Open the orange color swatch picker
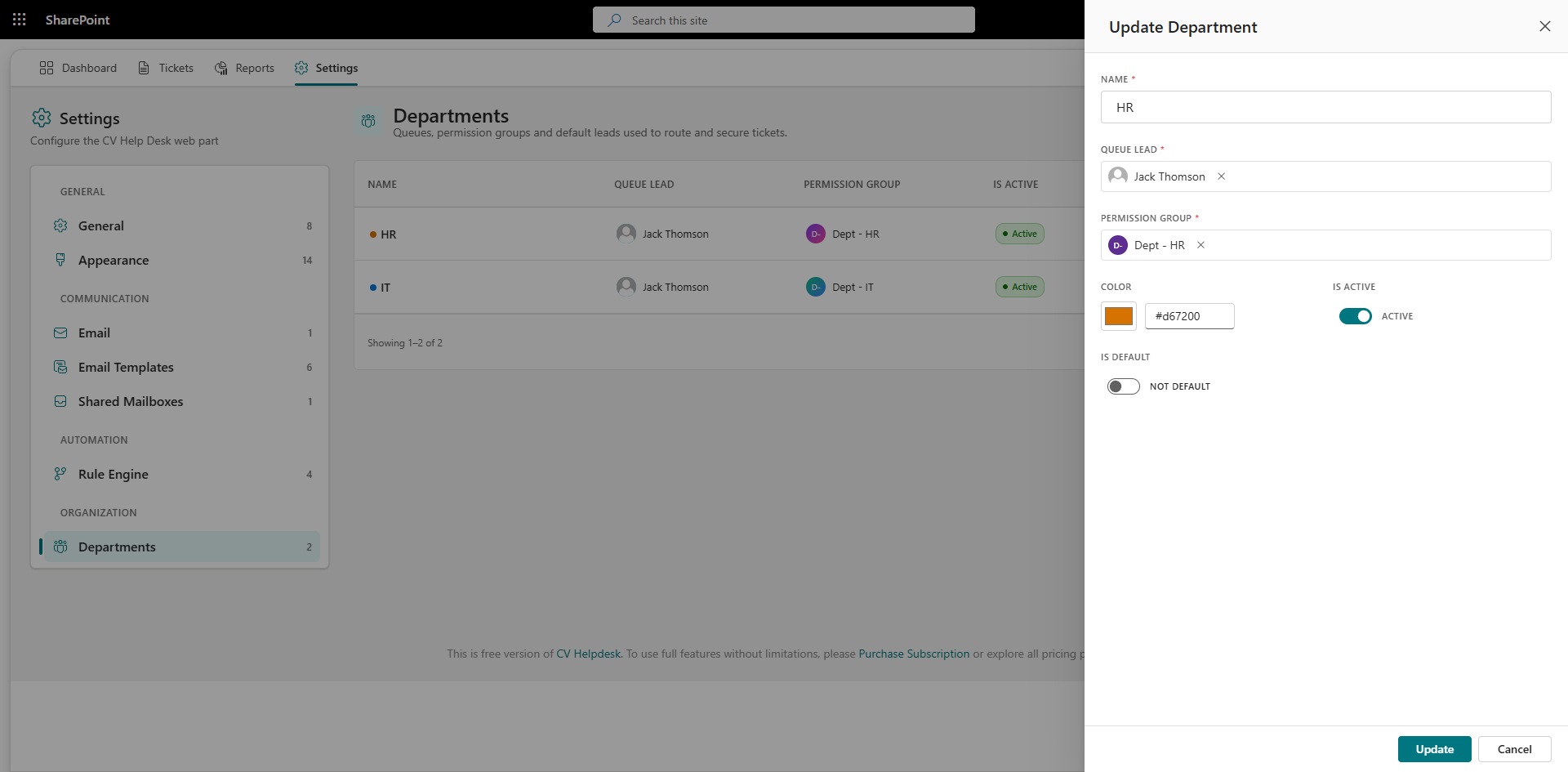This screenshot has width=1568, height=772. click(1119, 316)
